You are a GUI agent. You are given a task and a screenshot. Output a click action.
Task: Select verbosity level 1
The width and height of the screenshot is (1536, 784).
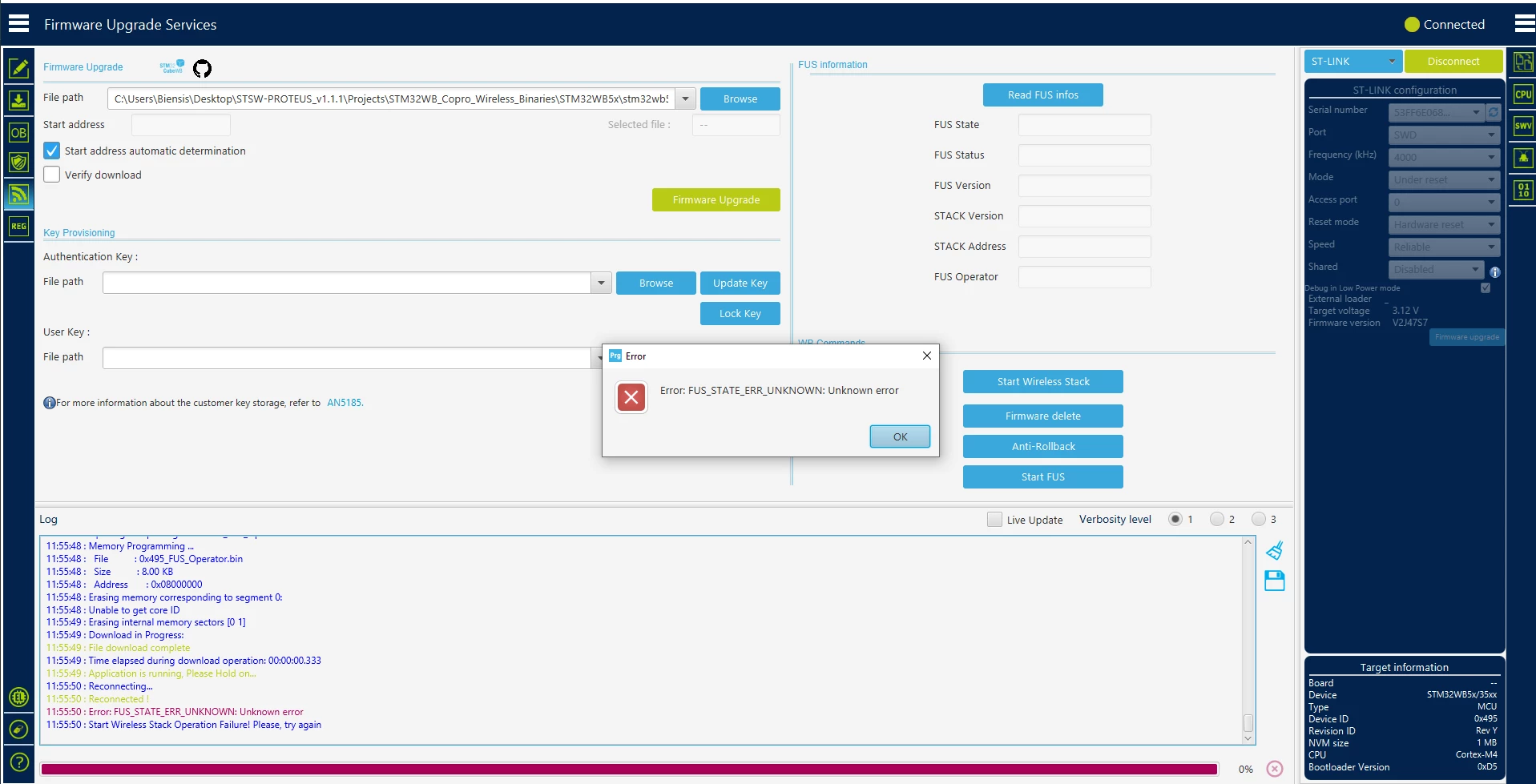(x=1175, y=519)
